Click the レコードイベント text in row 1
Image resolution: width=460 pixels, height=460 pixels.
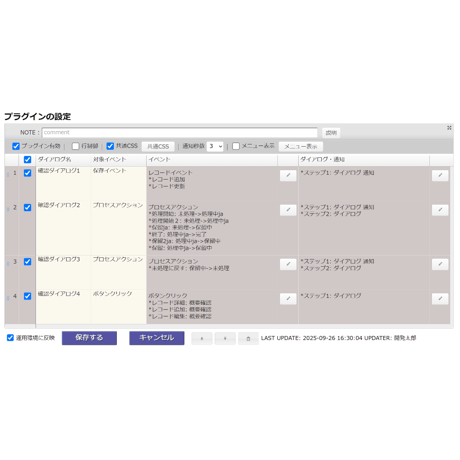pyautogui.click(x=170, y=173)
